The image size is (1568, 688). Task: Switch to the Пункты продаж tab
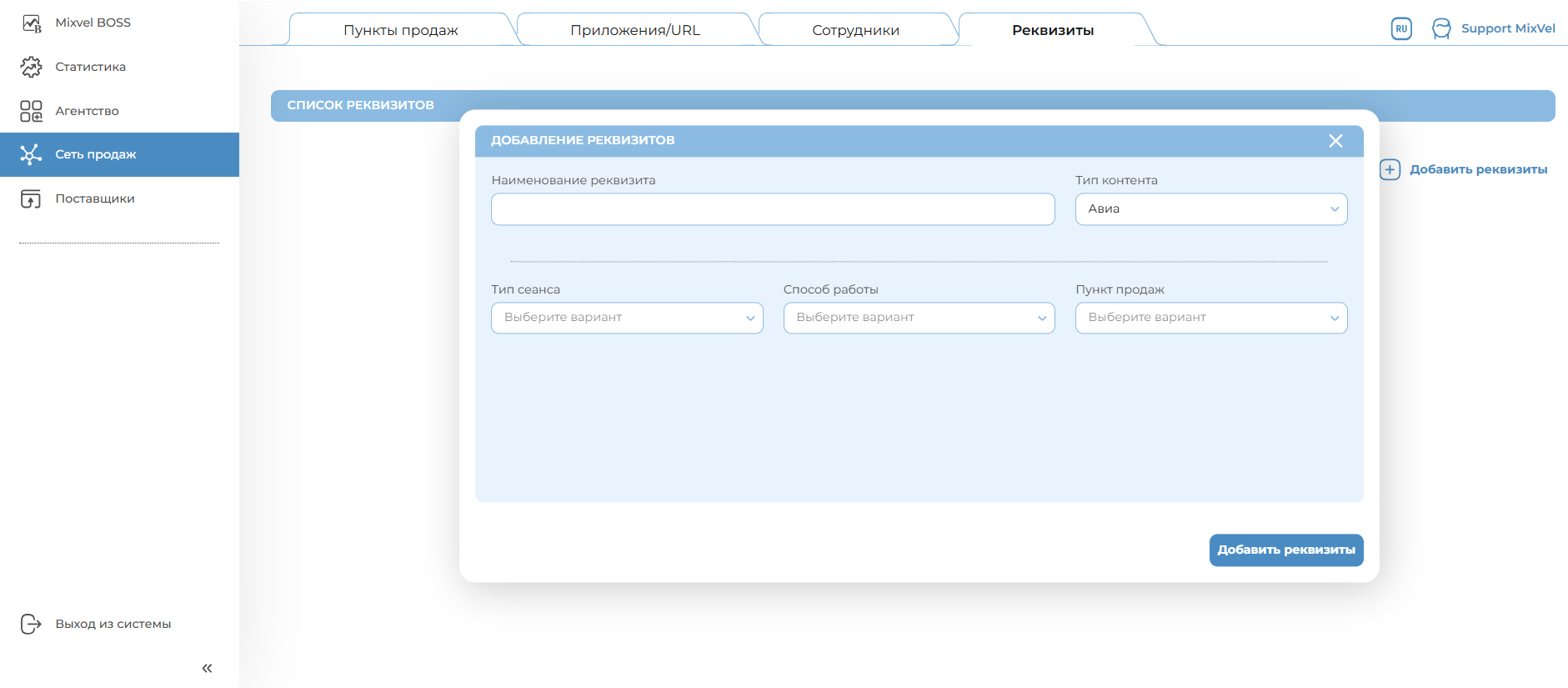coord(401,30)
